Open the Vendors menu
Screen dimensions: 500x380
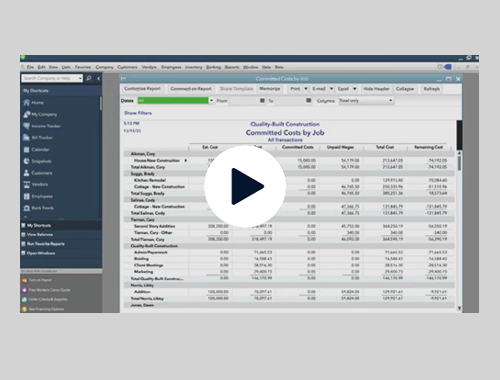(x=149, y=67)
